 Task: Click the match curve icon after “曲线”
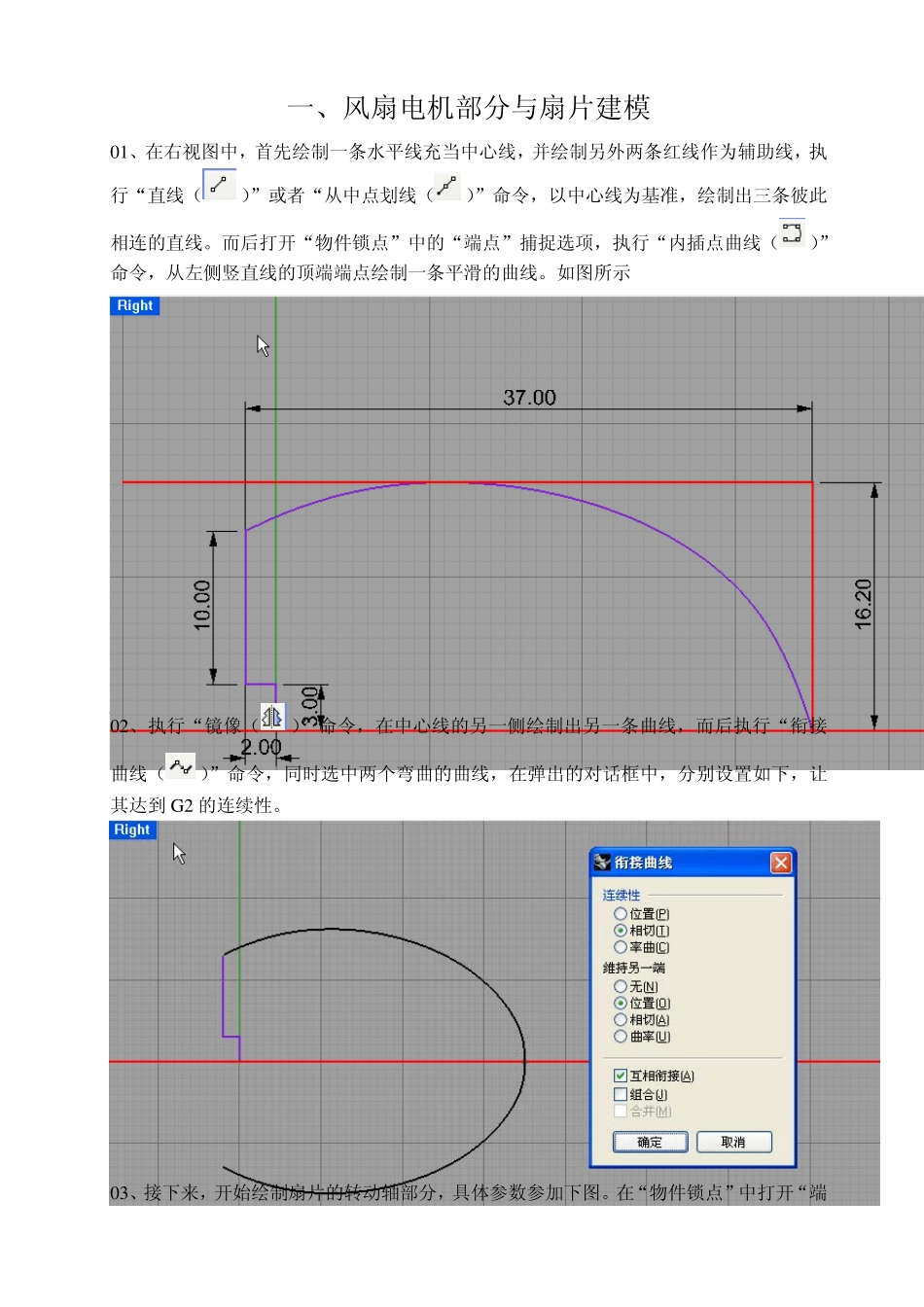[180, 766]
